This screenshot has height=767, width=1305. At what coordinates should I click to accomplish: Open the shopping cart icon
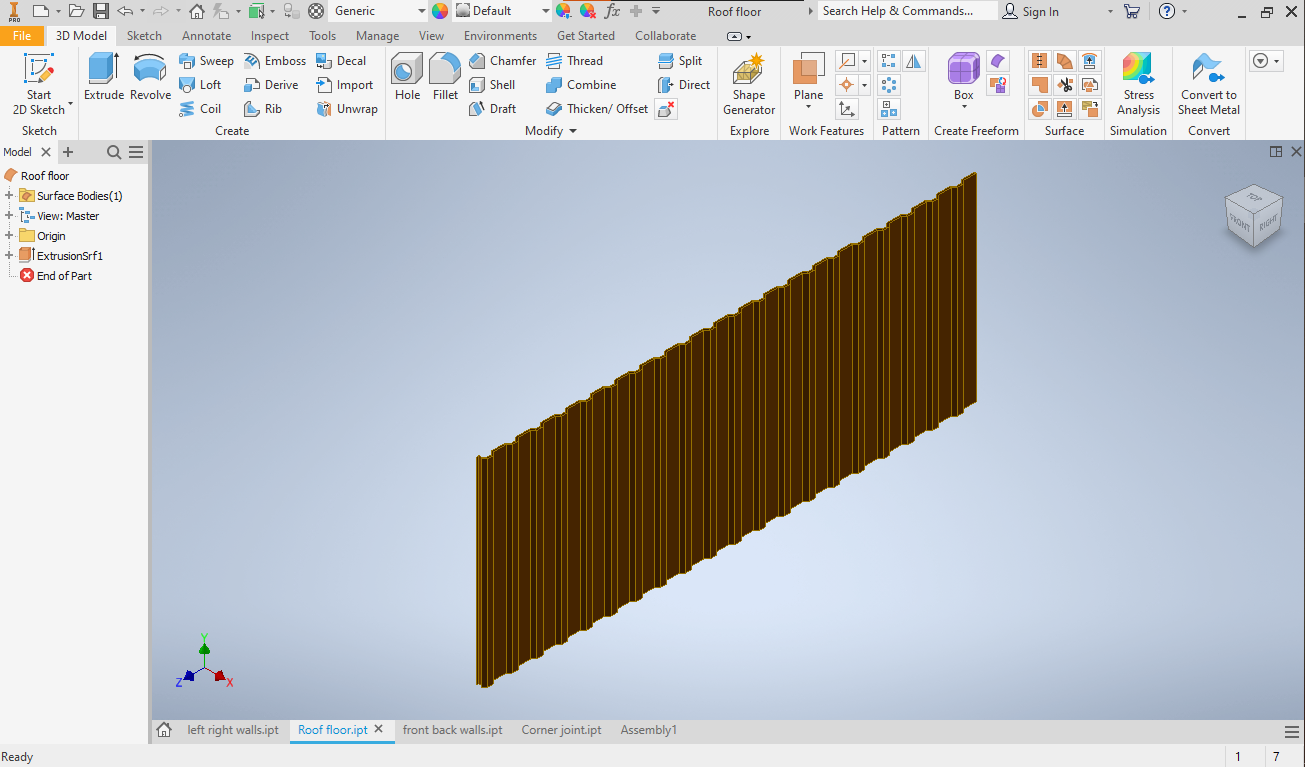(1131, 11)
